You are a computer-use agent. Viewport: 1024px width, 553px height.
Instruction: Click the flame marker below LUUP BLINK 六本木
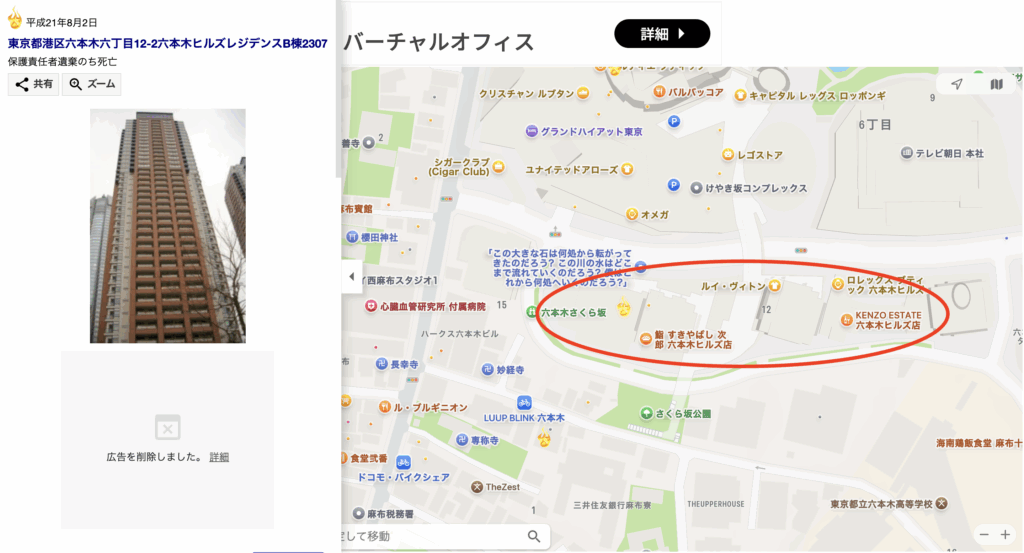click(543, 437)
